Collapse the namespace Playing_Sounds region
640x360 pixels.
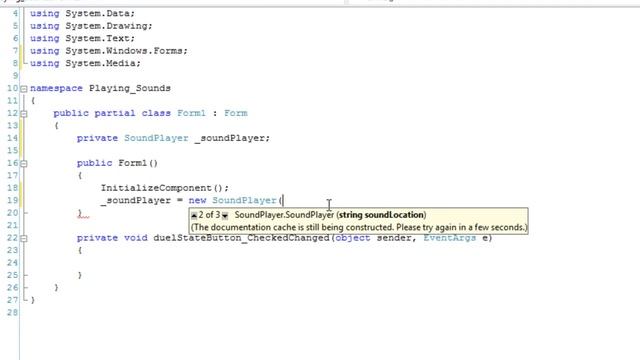pos(24,89)
